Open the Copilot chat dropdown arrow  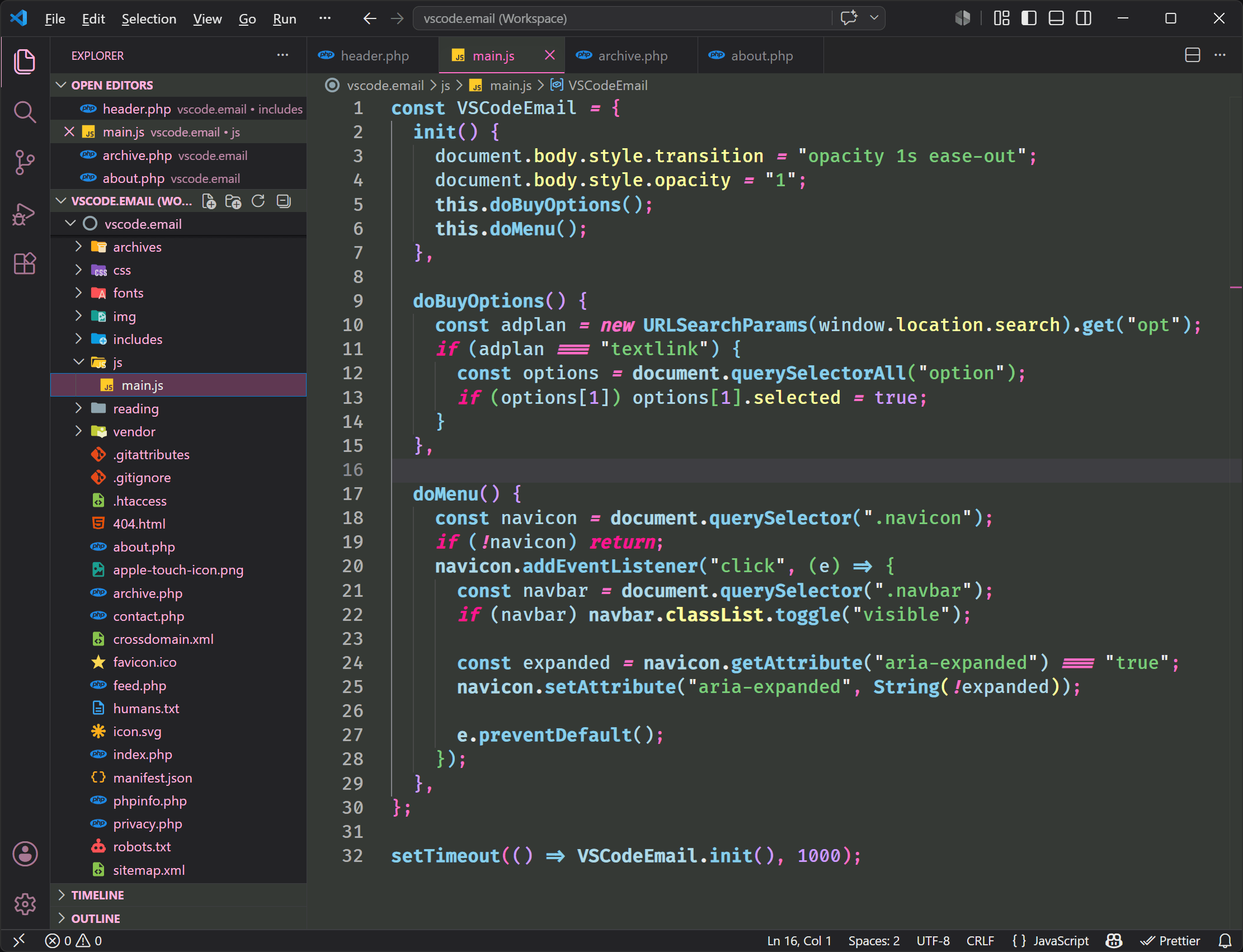point(874,18)
